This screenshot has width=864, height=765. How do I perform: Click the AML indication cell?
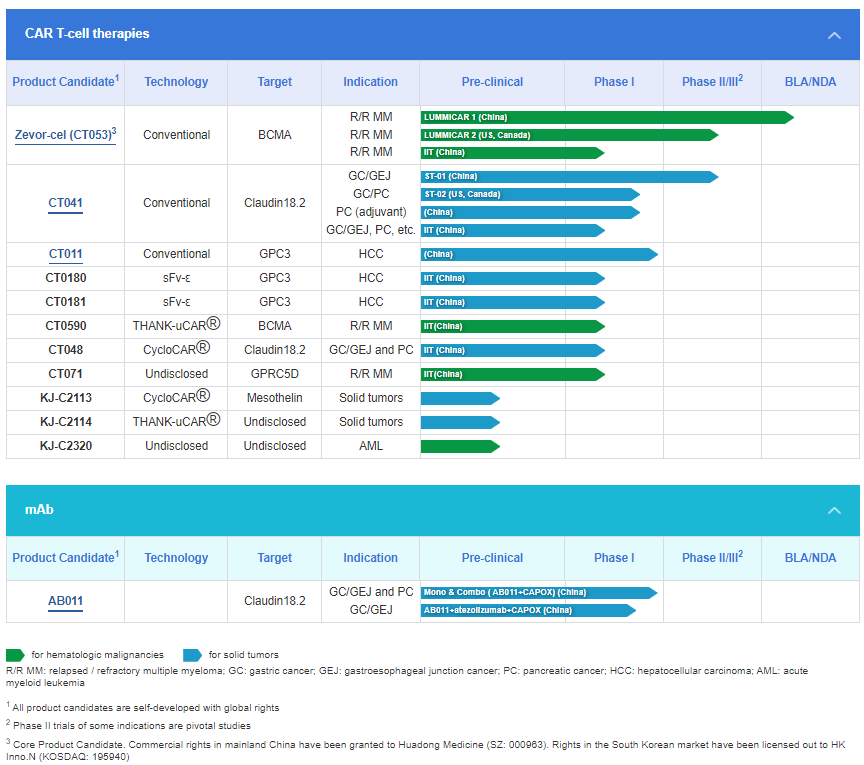[x=371, y=446]
